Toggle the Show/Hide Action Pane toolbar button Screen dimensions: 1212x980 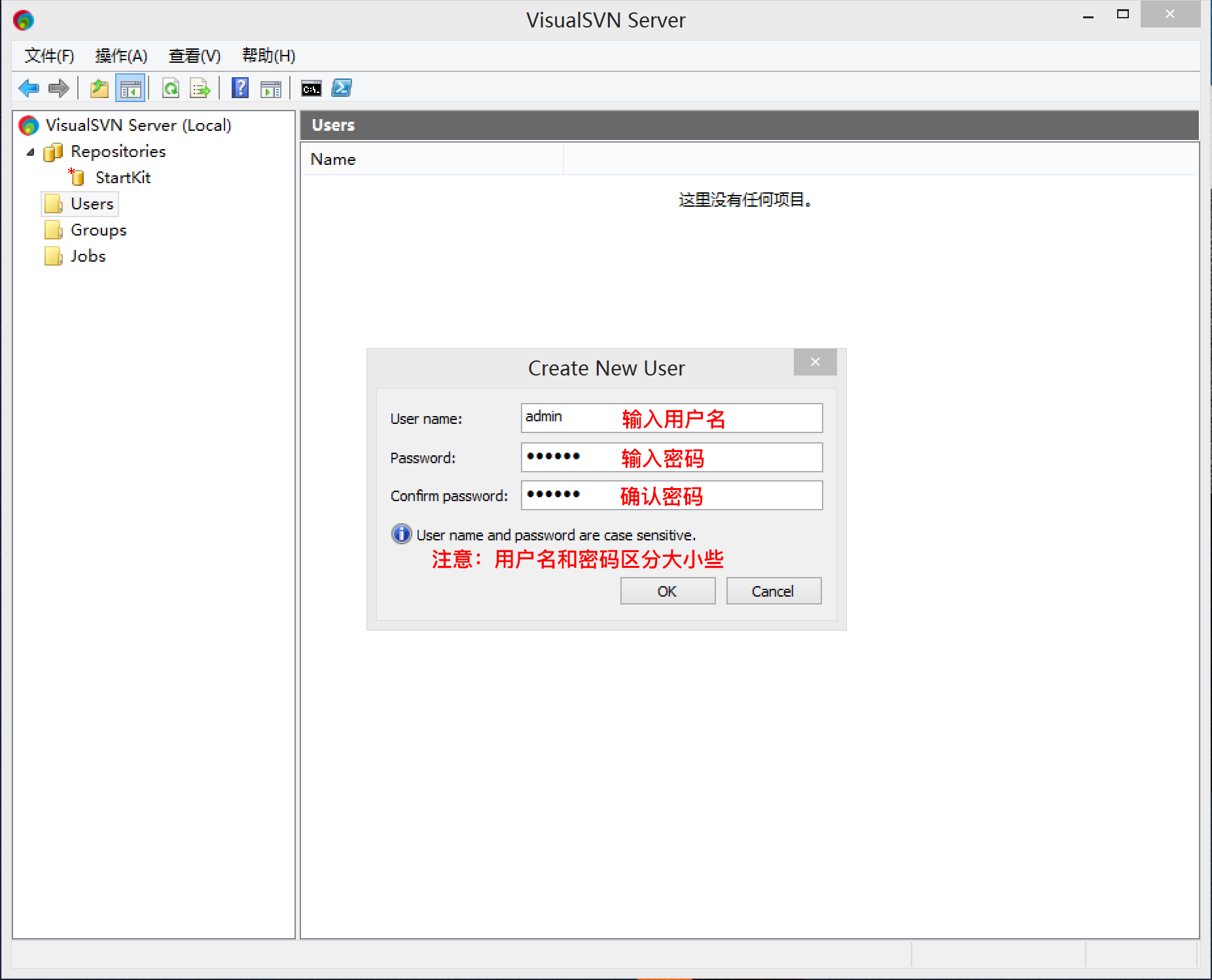pos(270,88)
